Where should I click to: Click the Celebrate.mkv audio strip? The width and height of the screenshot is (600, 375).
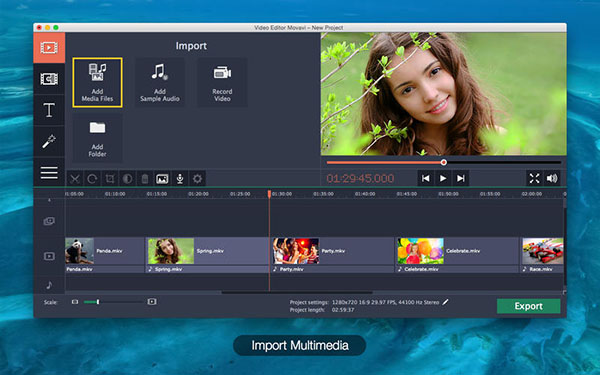457,269
